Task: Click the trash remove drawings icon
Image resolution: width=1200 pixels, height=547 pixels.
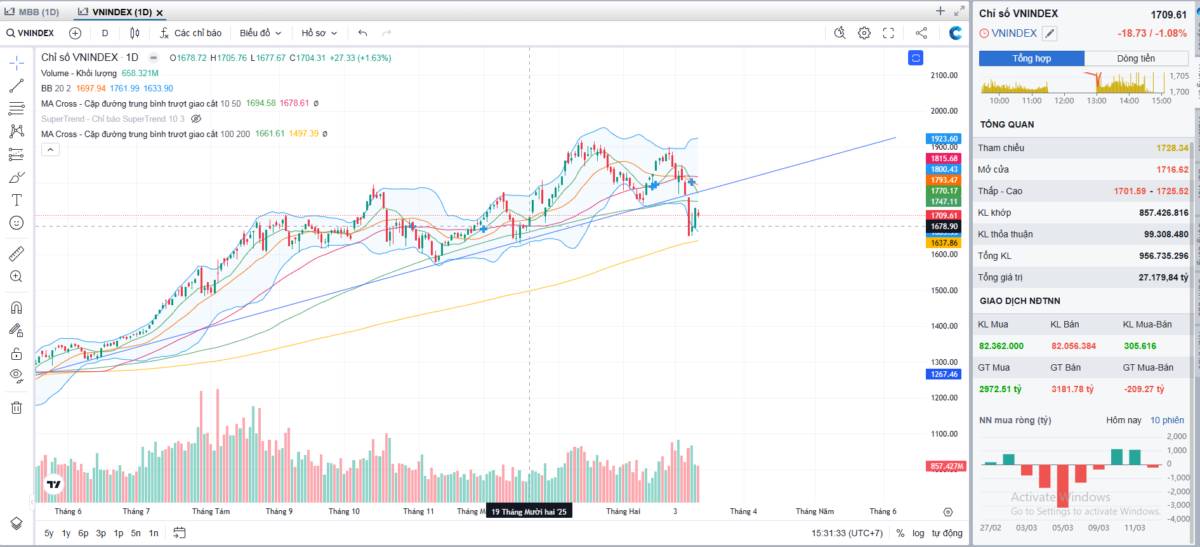Action: click(16, 407)
